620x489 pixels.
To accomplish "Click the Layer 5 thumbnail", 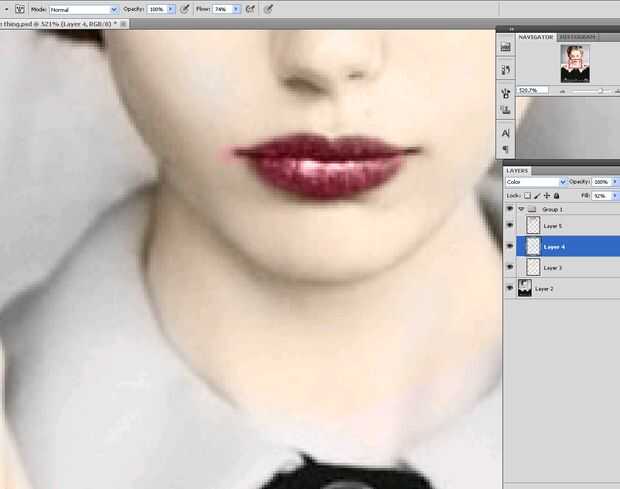I will (x=533, y=225).
